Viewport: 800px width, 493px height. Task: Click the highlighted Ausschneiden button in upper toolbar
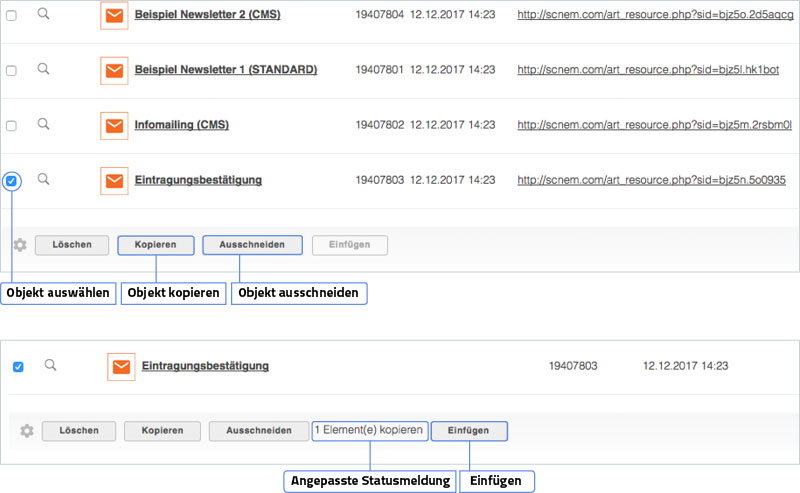(x=251, y=245)
